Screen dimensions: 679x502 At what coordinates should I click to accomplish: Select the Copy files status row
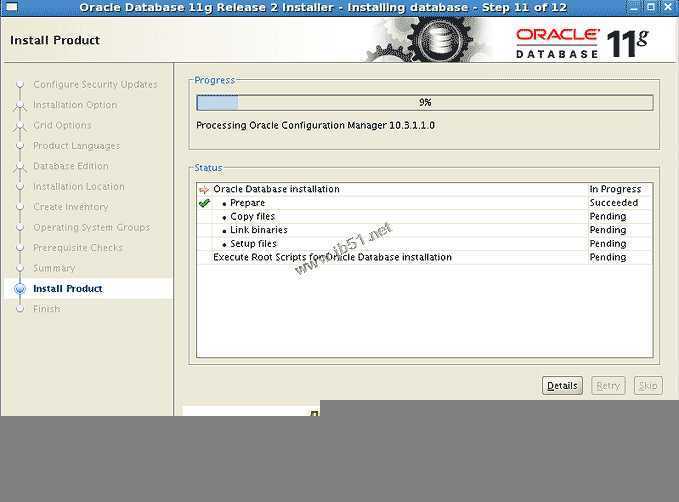point(424,216)
